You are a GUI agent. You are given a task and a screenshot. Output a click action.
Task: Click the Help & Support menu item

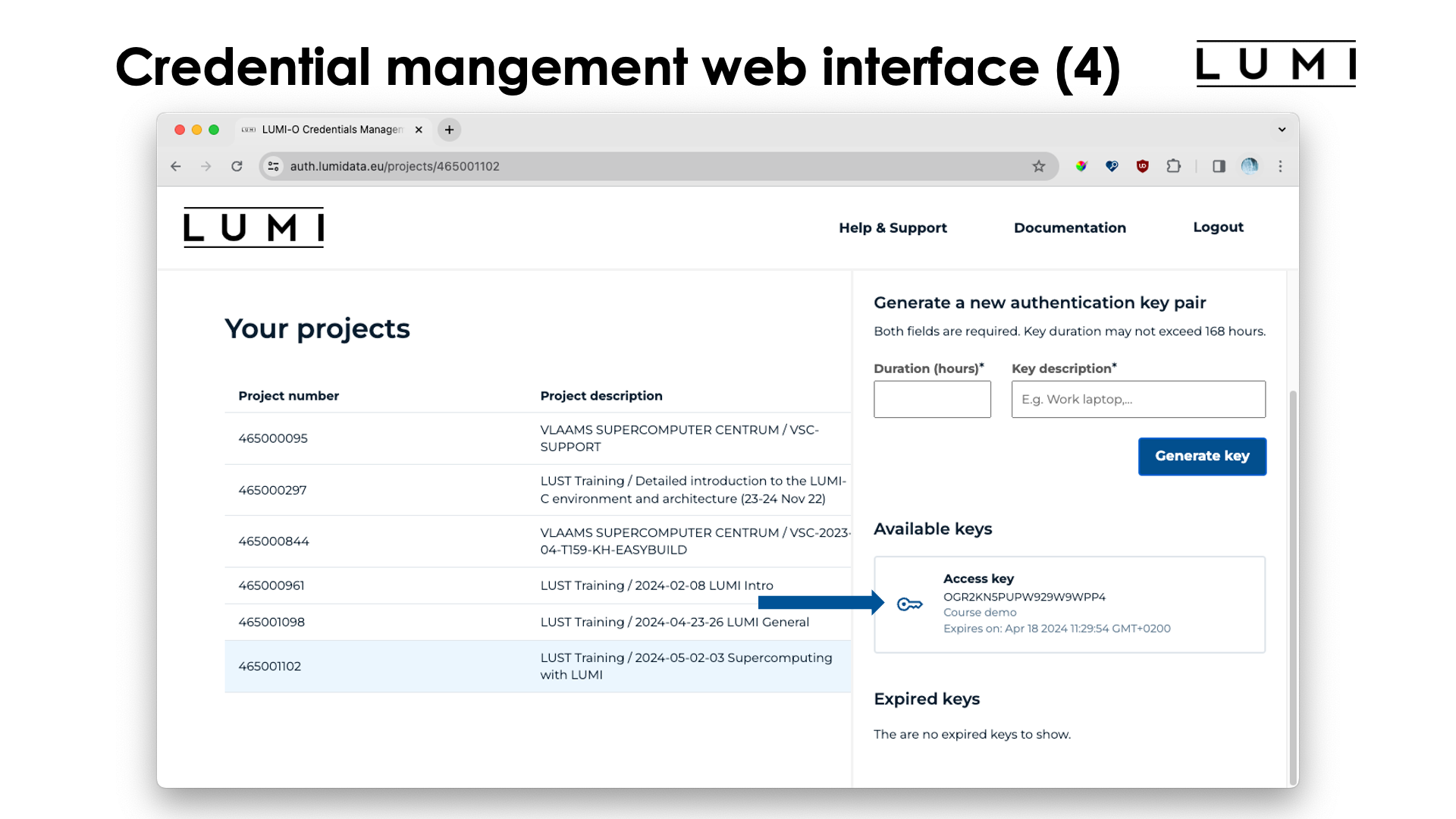(892, 227)
